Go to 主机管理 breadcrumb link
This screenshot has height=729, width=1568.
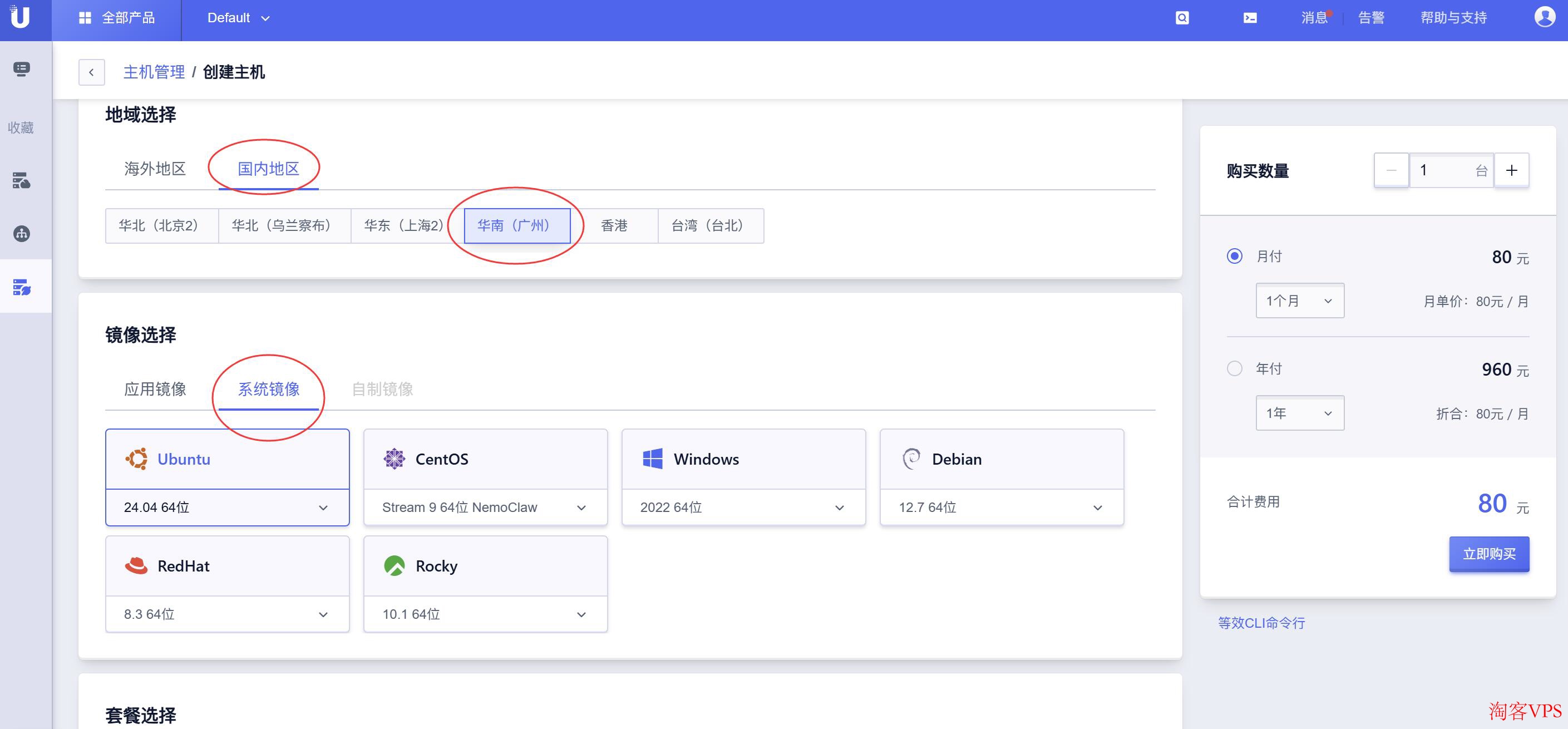point(154,72)
